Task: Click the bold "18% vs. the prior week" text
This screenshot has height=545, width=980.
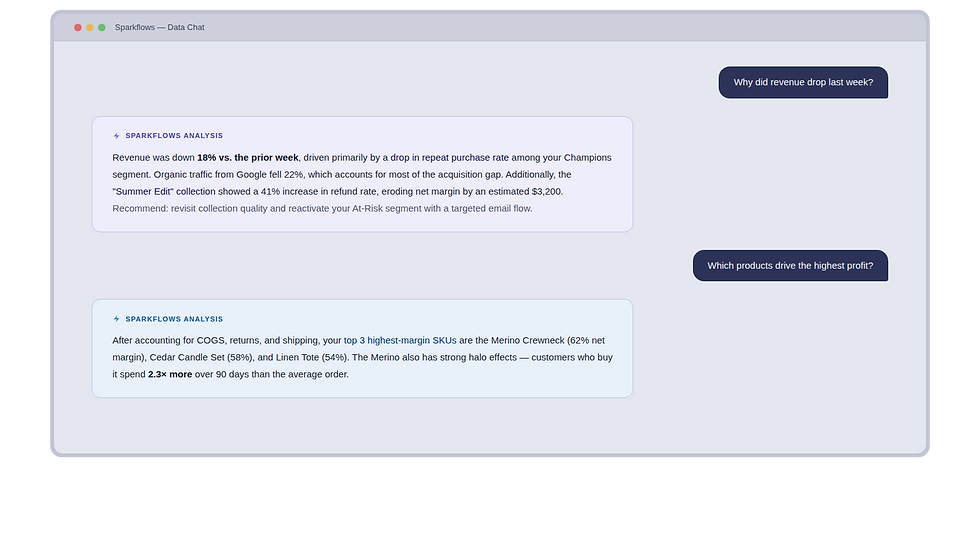Action: 248,158
